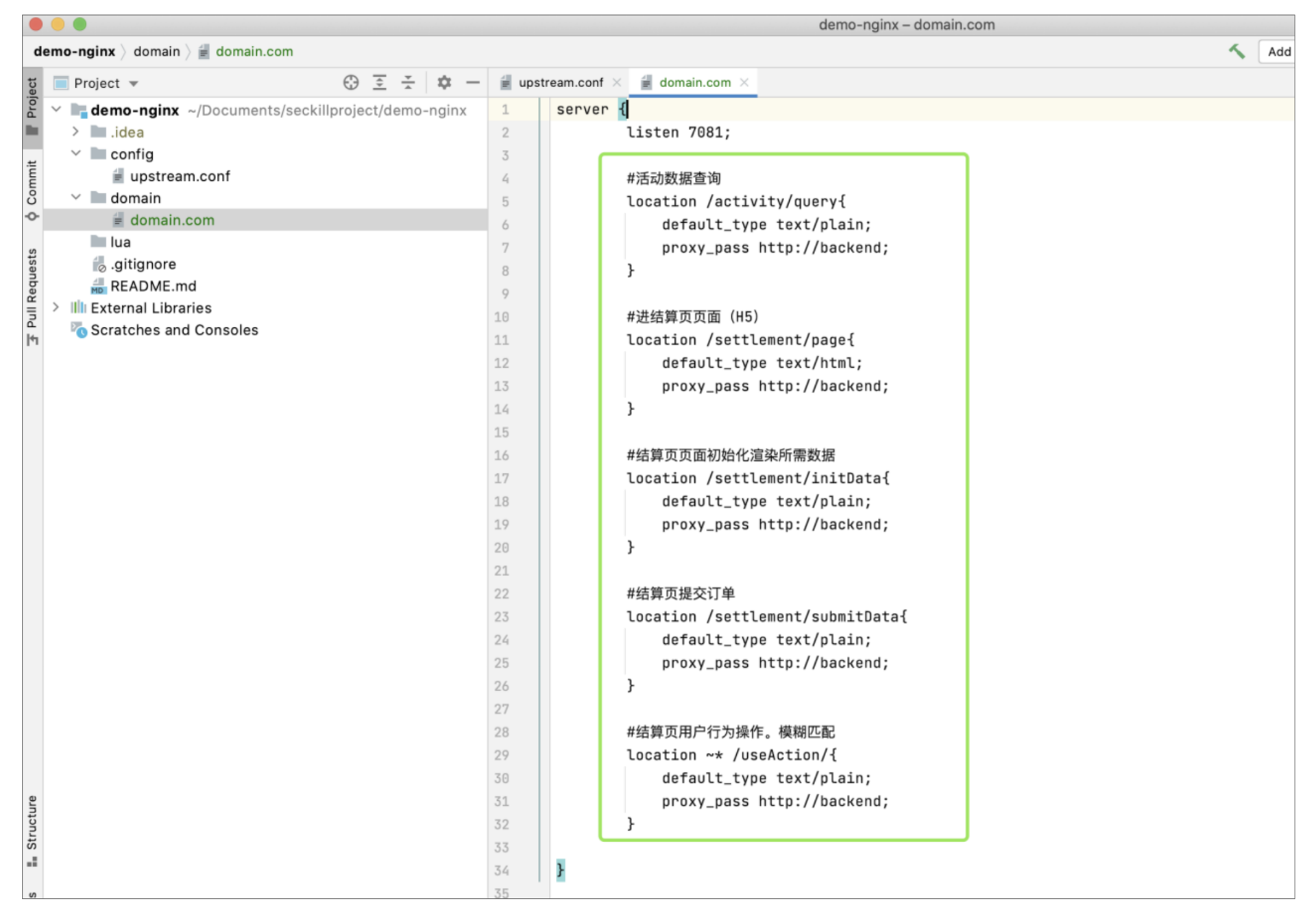Click the green Build hammer icon
1316x918 pixels.
click(1236, 51)
